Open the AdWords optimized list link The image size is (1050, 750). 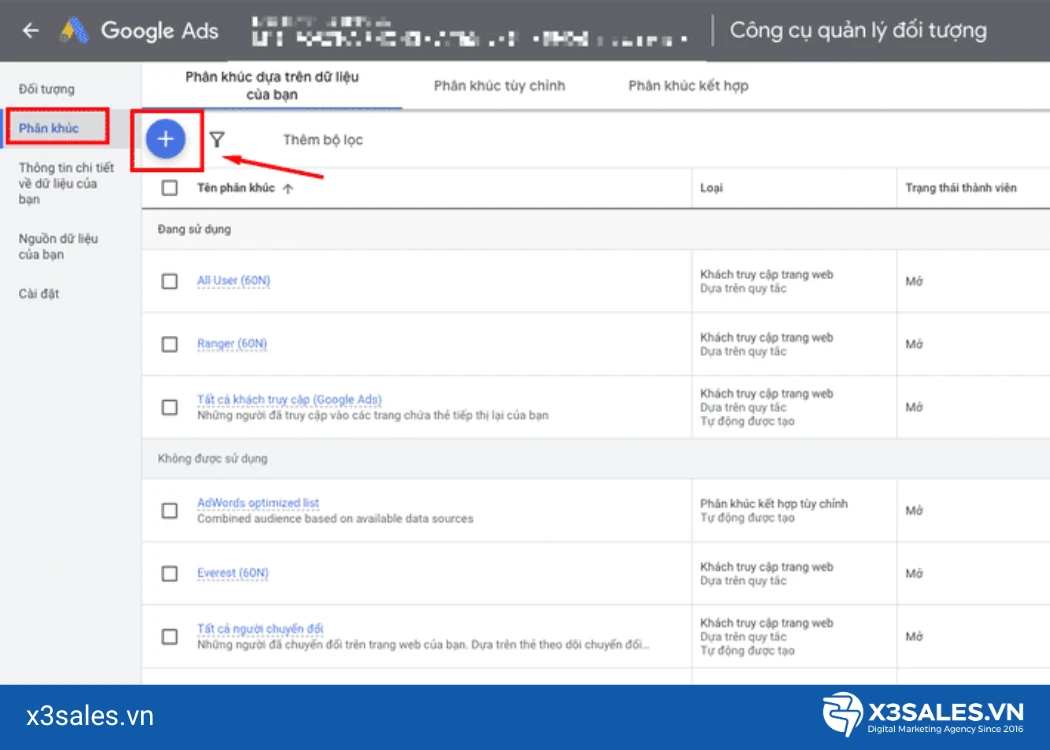(x=258, y=503)
